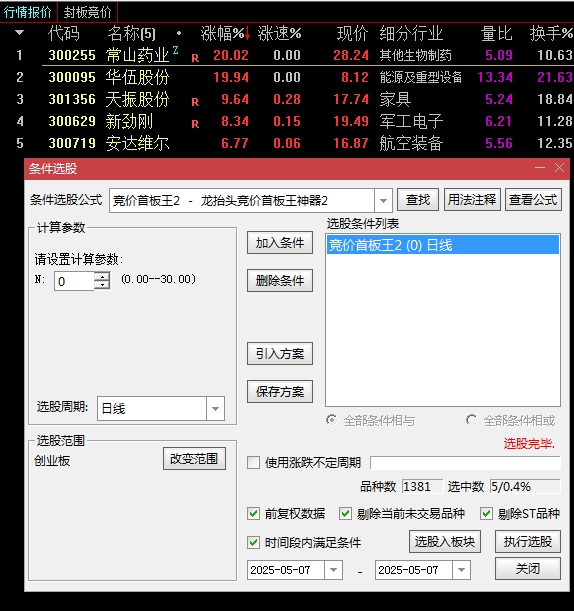Screen dimensions: 574x611
Task: Expand the 条件选股公式 formula dropdown
Action: (383, 201)
